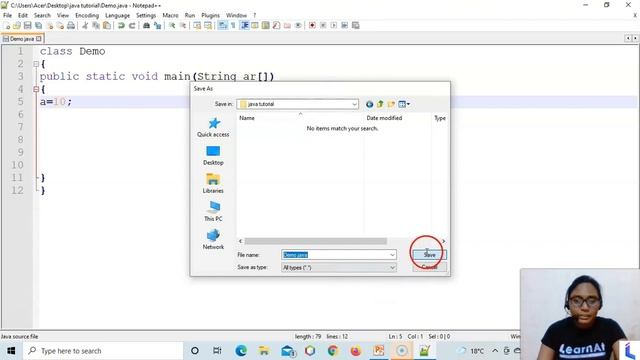This screenshot has width=640, height=360.
Task: Click the Up One Level folder icon
Action: click(380, 104)
